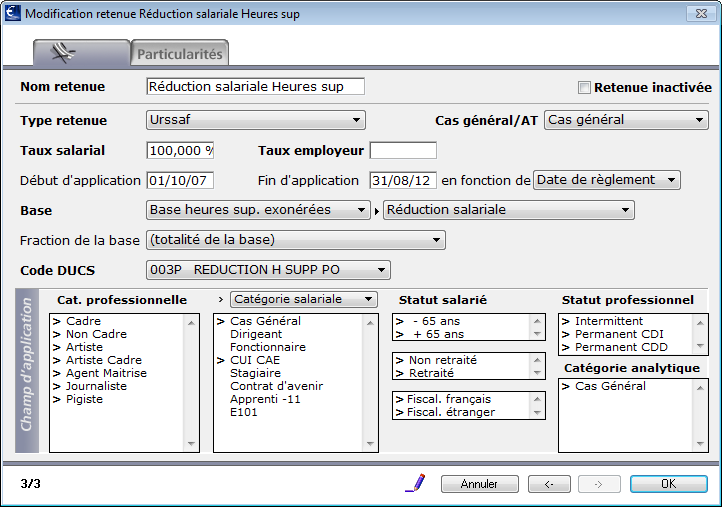Viewport: 722px width, 507px height.
Task: Select the first tab with the crossed-tools icon
Action: (x=82, y=53)
